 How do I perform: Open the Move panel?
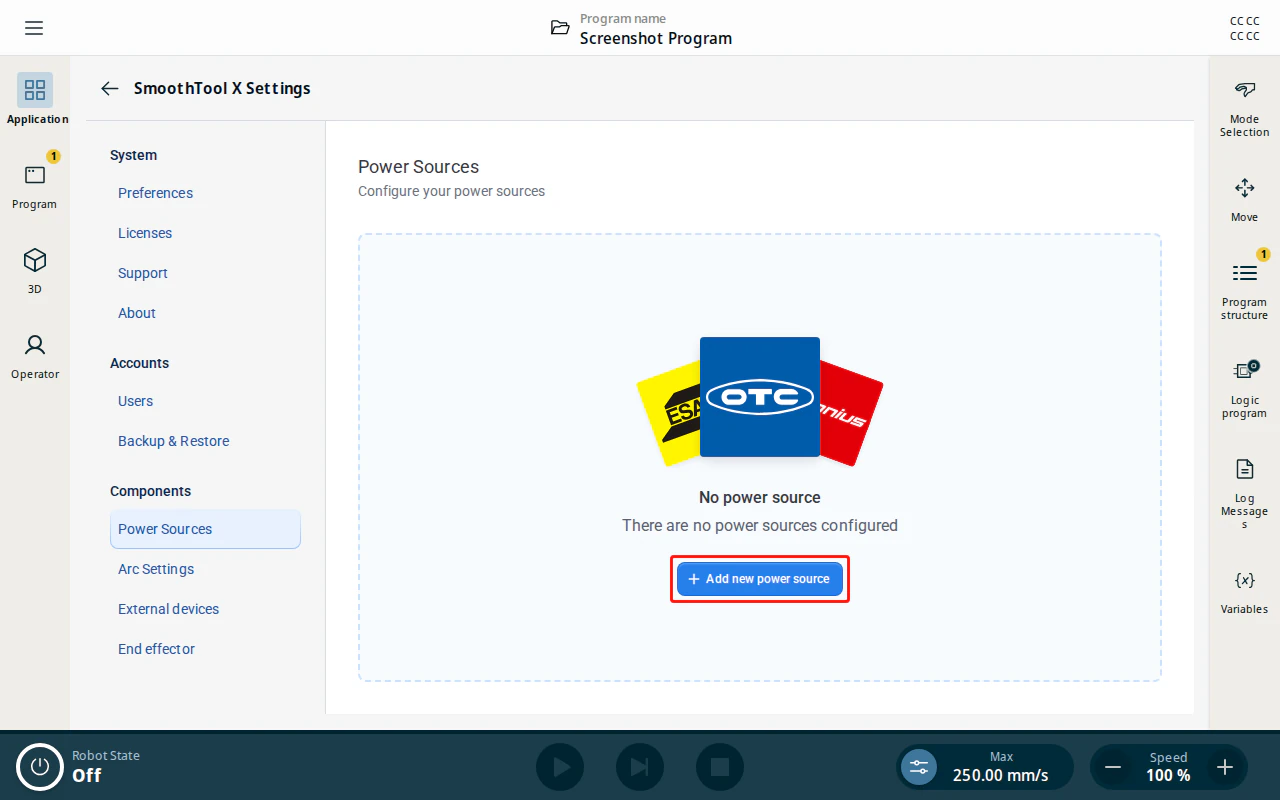click(x=1244, y=199)
